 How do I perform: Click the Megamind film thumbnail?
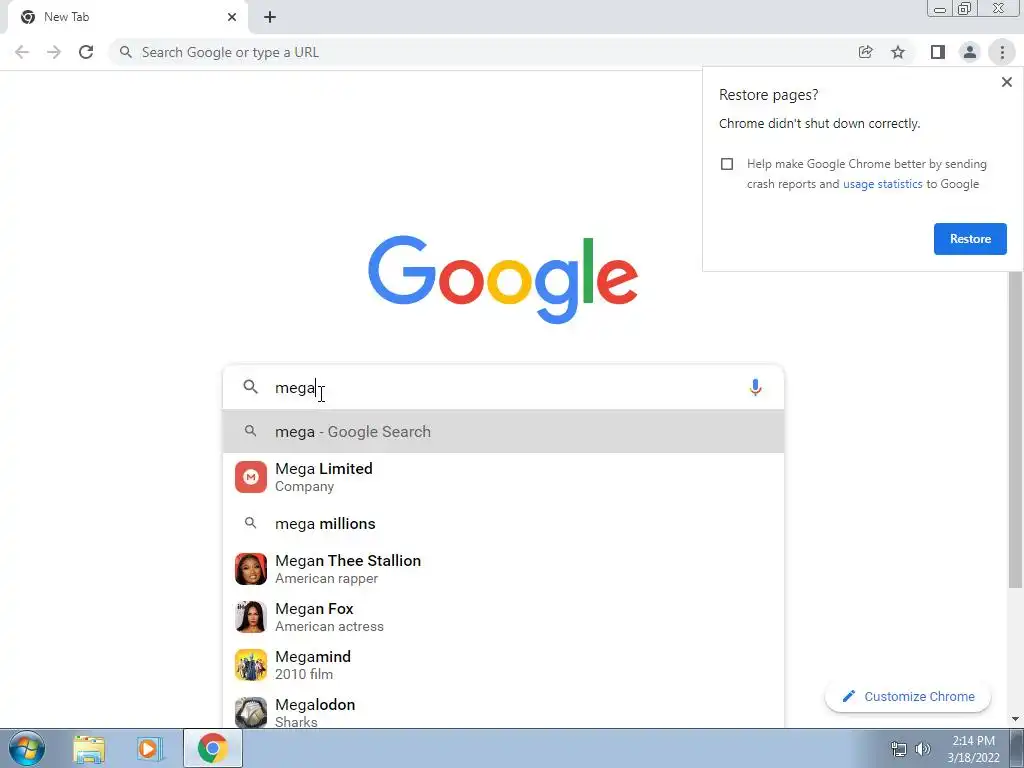tap(251, 665)
